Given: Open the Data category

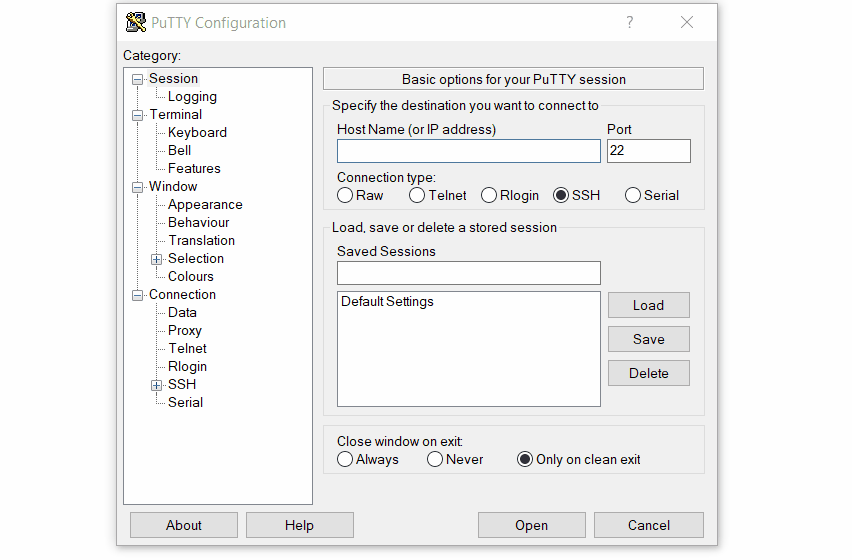Looking at the screenshot, I should coord(182,312).
